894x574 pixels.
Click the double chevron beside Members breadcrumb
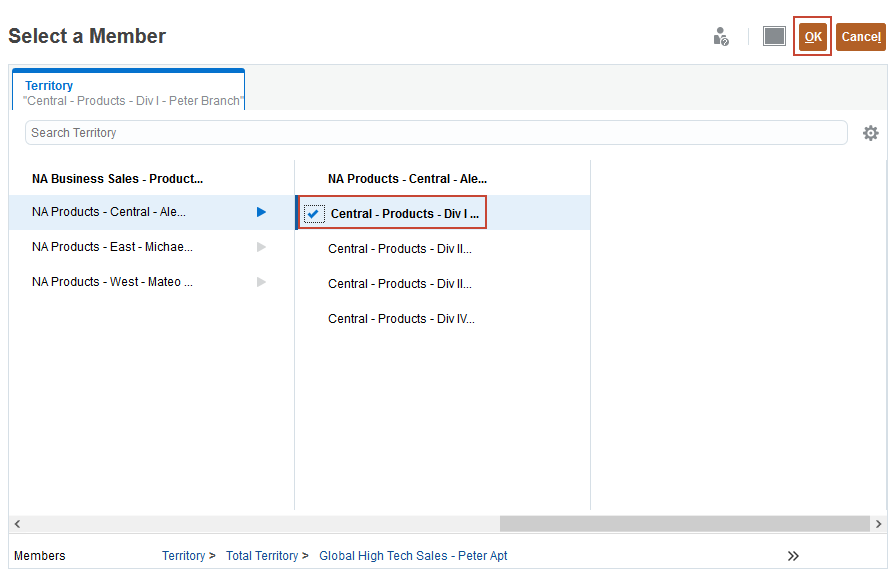pos(794,556)
